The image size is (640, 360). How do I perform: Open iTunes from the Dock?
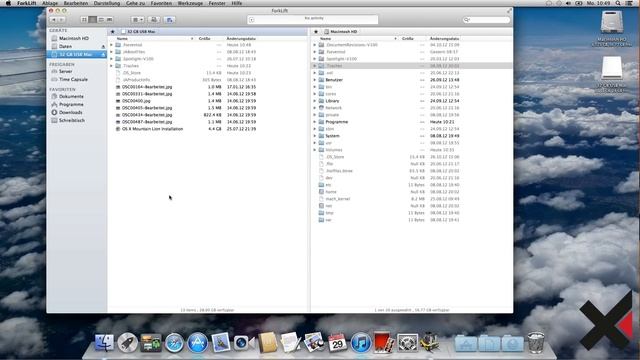pos(361,342)
